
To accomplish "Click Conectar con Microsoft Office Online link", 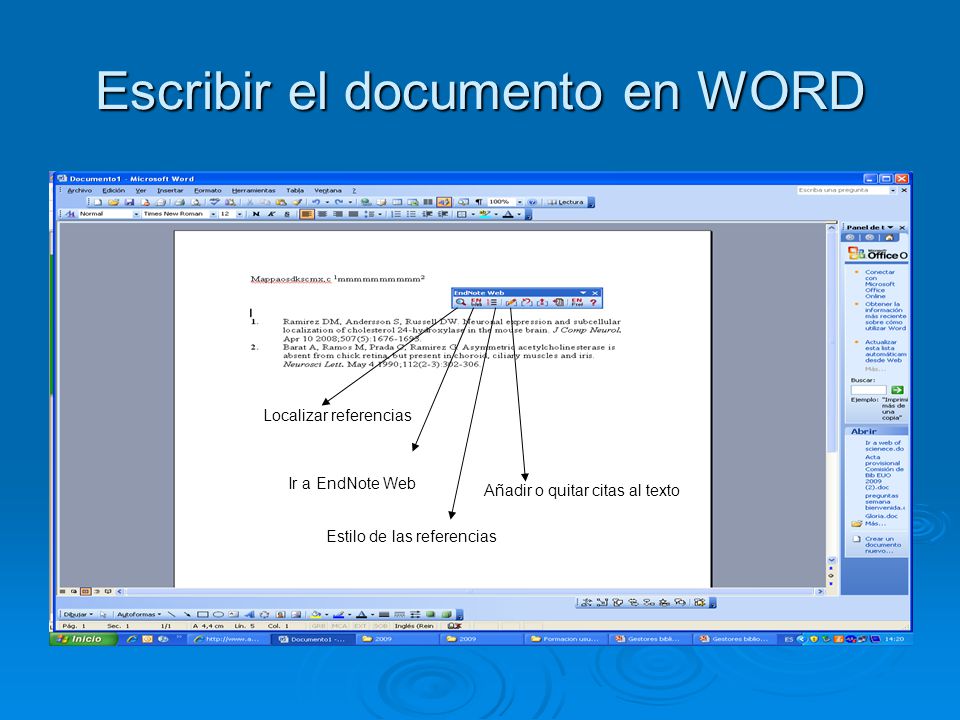I will click(x=880, y=284).
